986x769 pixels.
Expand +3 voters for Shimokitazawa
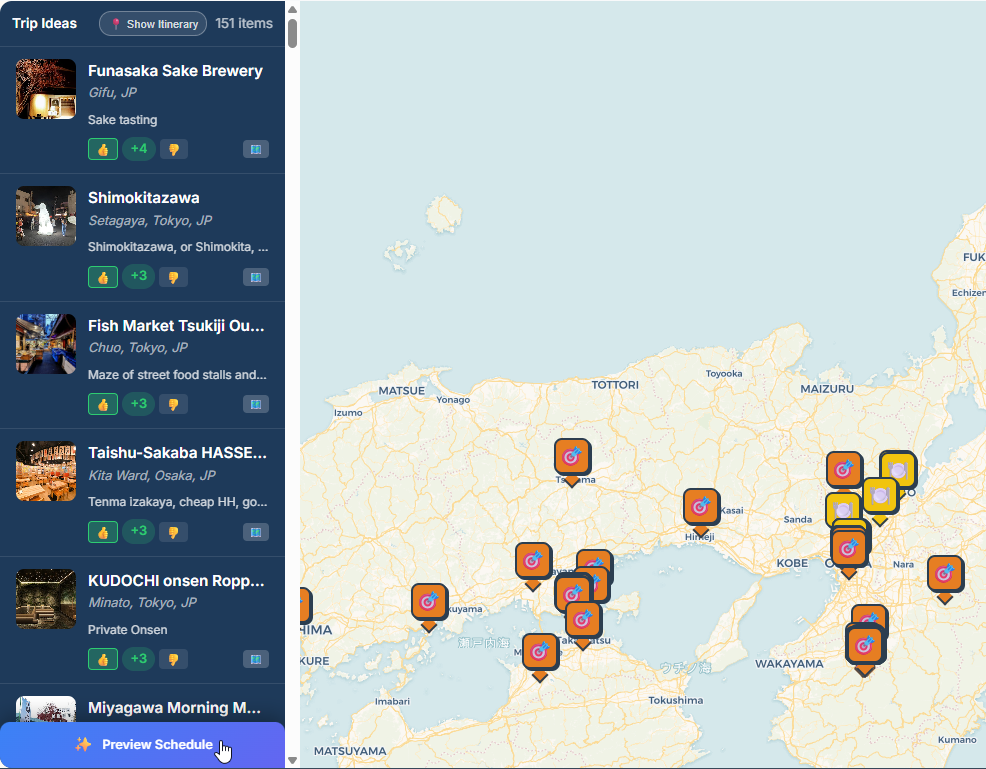tap(138, 276)
